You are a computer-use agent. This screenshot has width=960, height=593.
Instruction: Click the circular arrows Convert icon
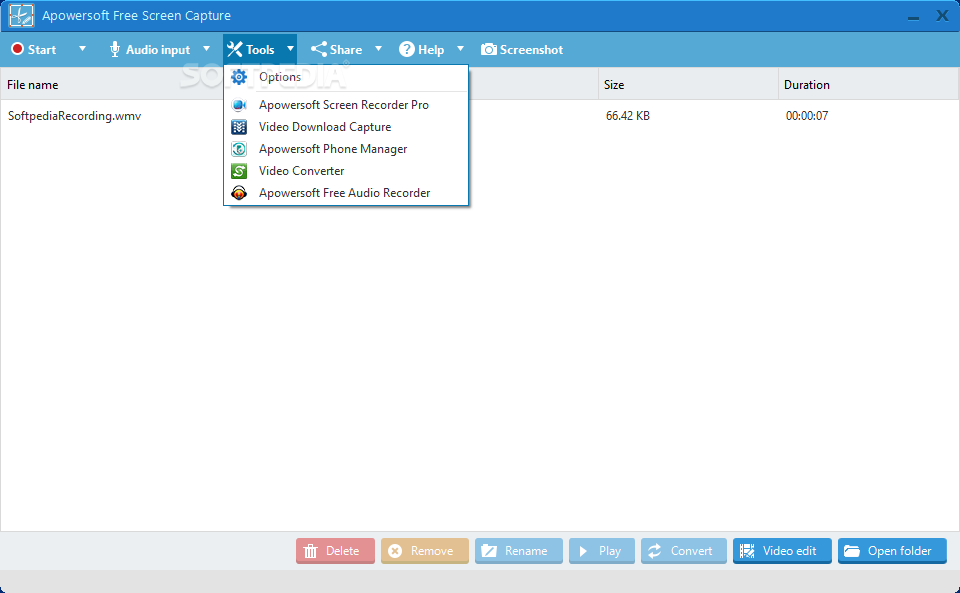tap(654, 551)
